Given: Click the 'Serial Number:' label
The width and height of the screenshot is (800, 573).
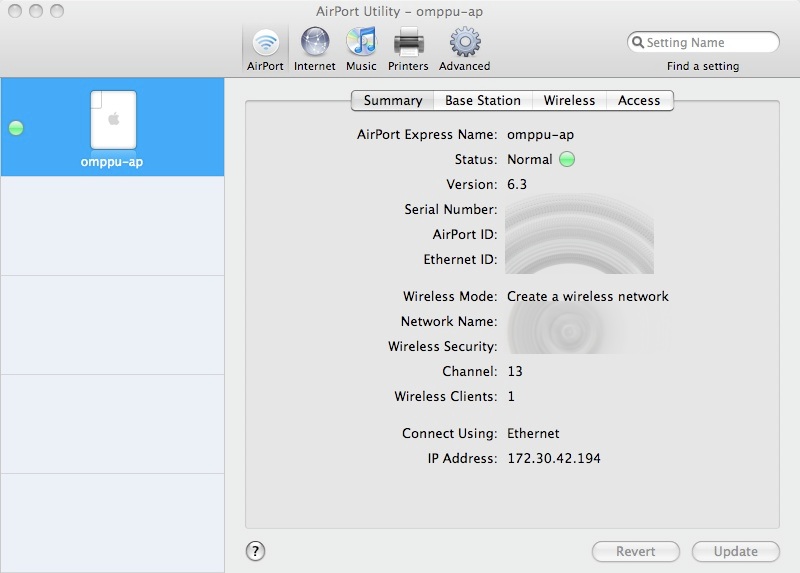Looking at the screenshot, I should (x=451, y=209).
